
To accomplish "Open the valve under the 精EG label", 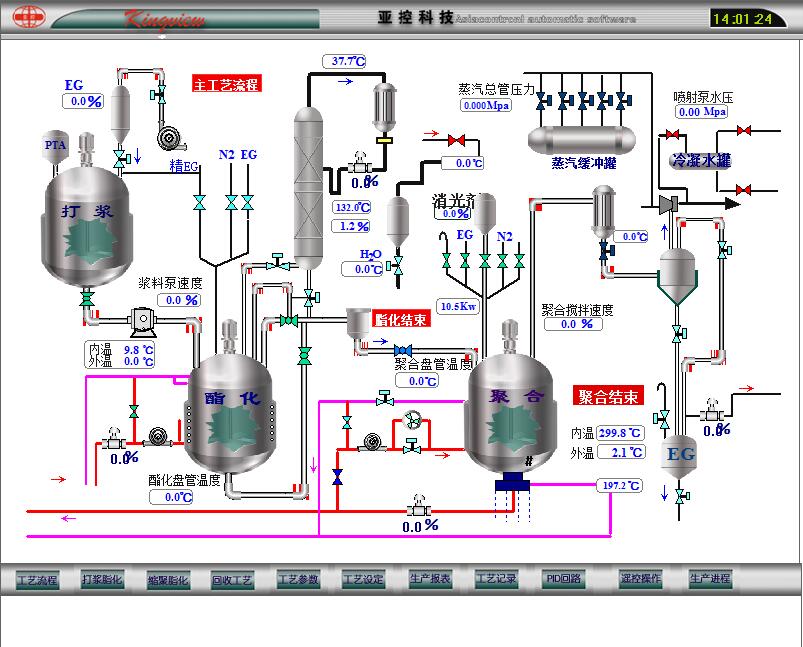I will (199, 202).
